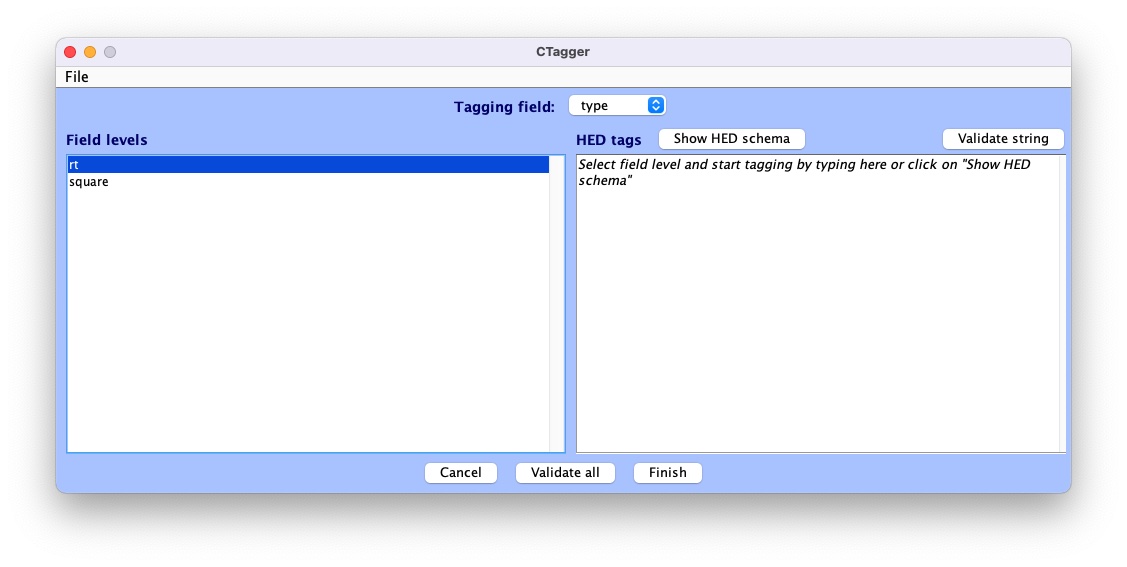
Task: Click the Show HED schema button
Action: 731,139
